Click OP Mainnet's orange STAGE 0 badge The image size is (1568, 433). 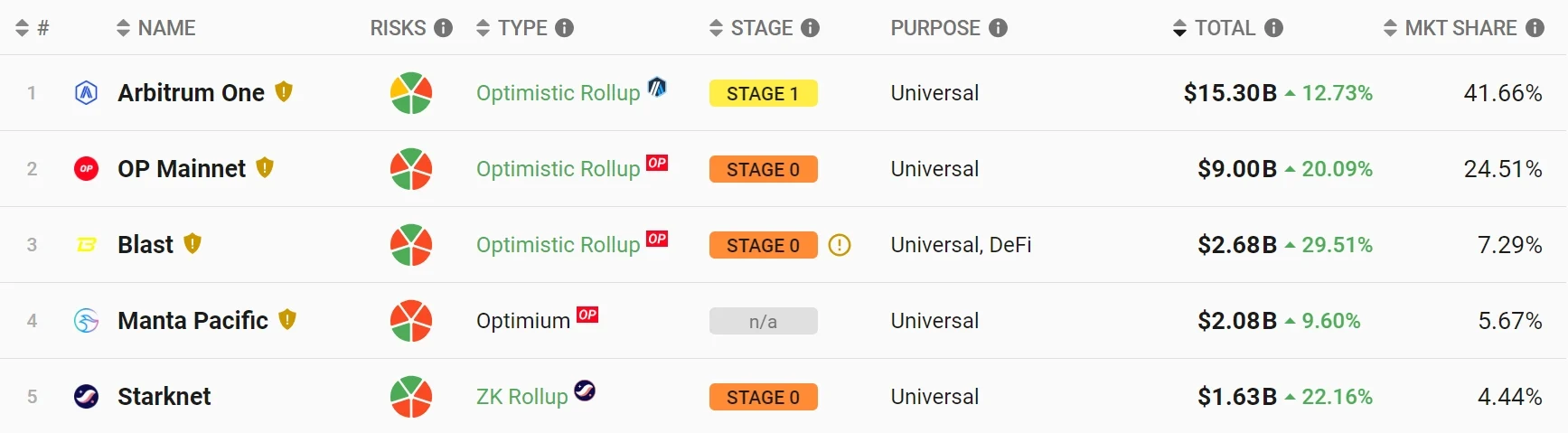(x=763, y=169)
